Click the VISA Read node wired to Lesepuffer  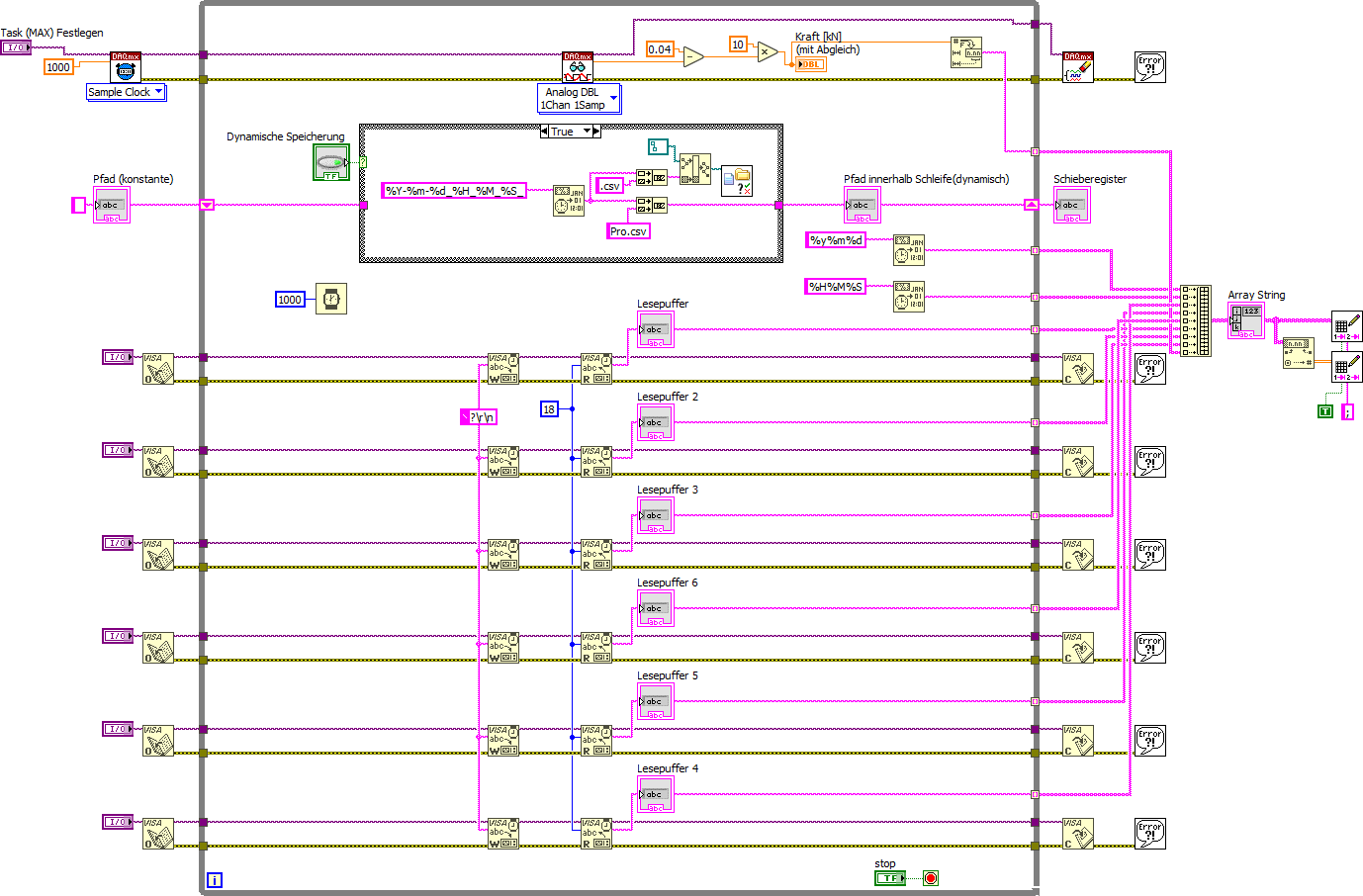click(x=596, y=368)
